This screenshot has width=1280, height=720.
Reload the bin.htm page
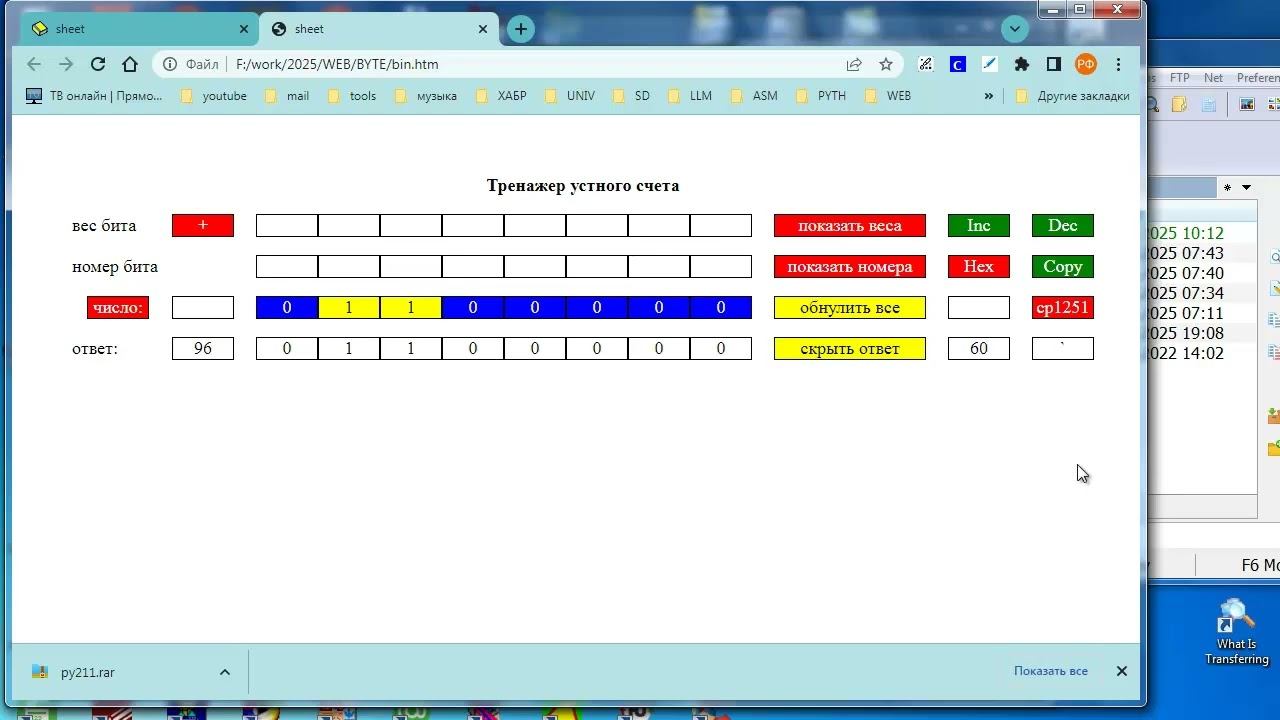pos(98,64)
